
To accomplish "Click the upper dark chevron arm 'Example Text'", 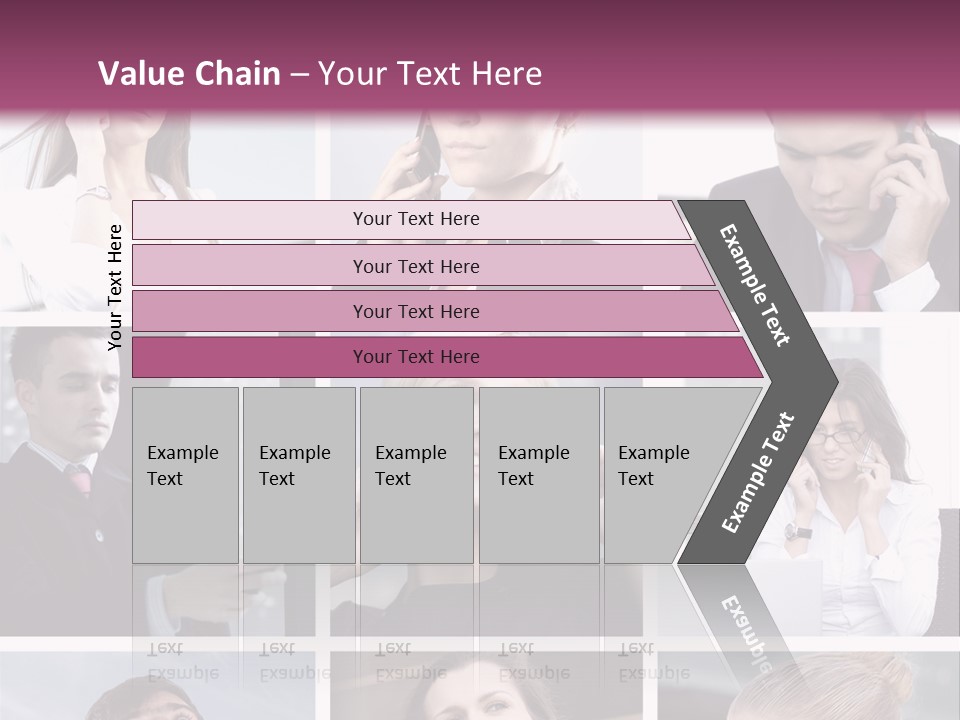I will click(757, 288).
